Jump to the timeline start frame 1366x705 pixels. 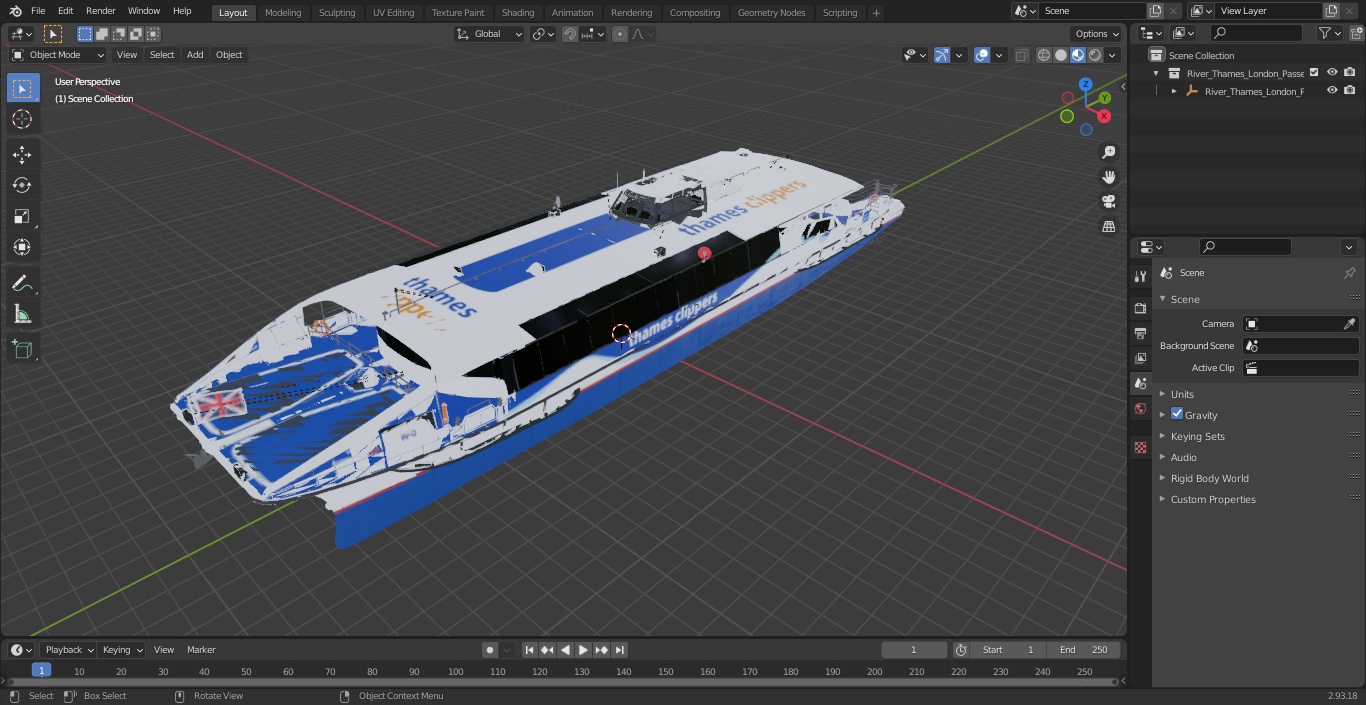529,650
